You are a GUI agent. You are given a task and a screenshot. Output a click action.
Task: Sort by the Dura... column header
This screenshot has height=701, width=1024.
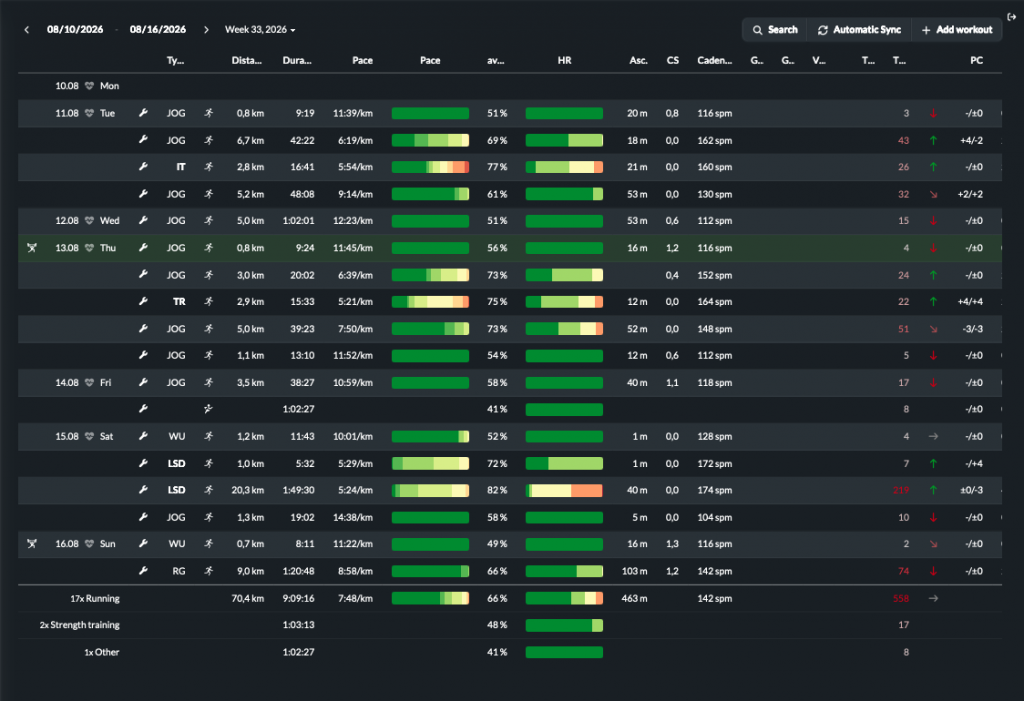pyautogui.click(x=296, y=60)
